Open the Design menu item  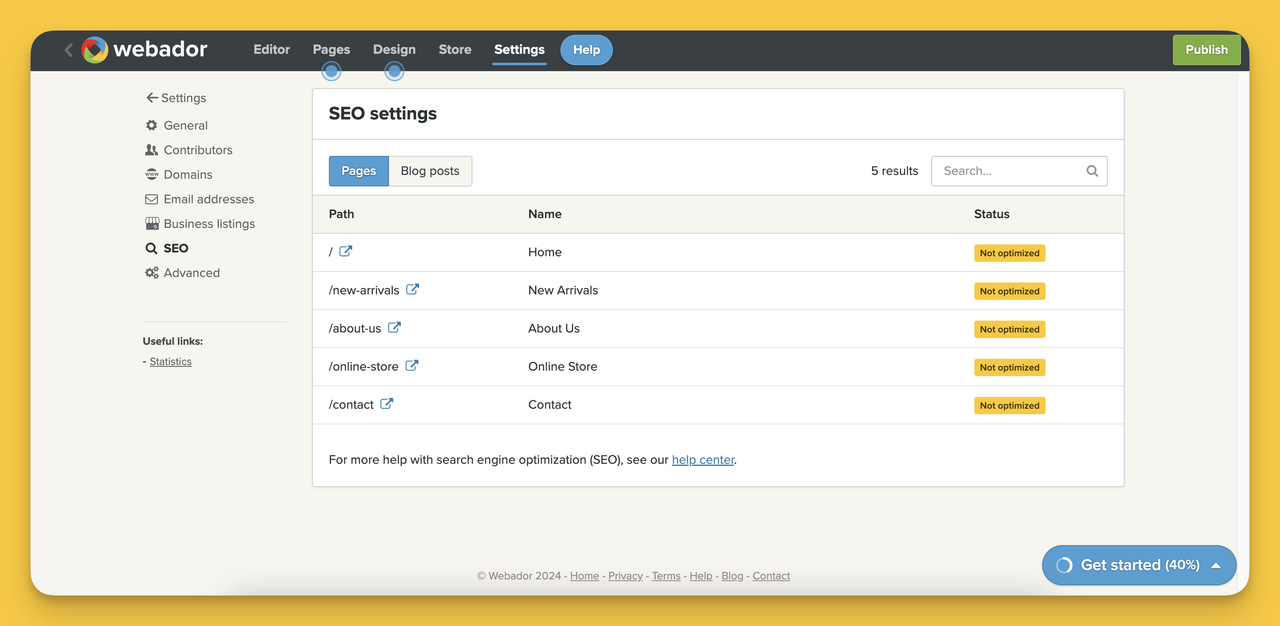(394, 49)
